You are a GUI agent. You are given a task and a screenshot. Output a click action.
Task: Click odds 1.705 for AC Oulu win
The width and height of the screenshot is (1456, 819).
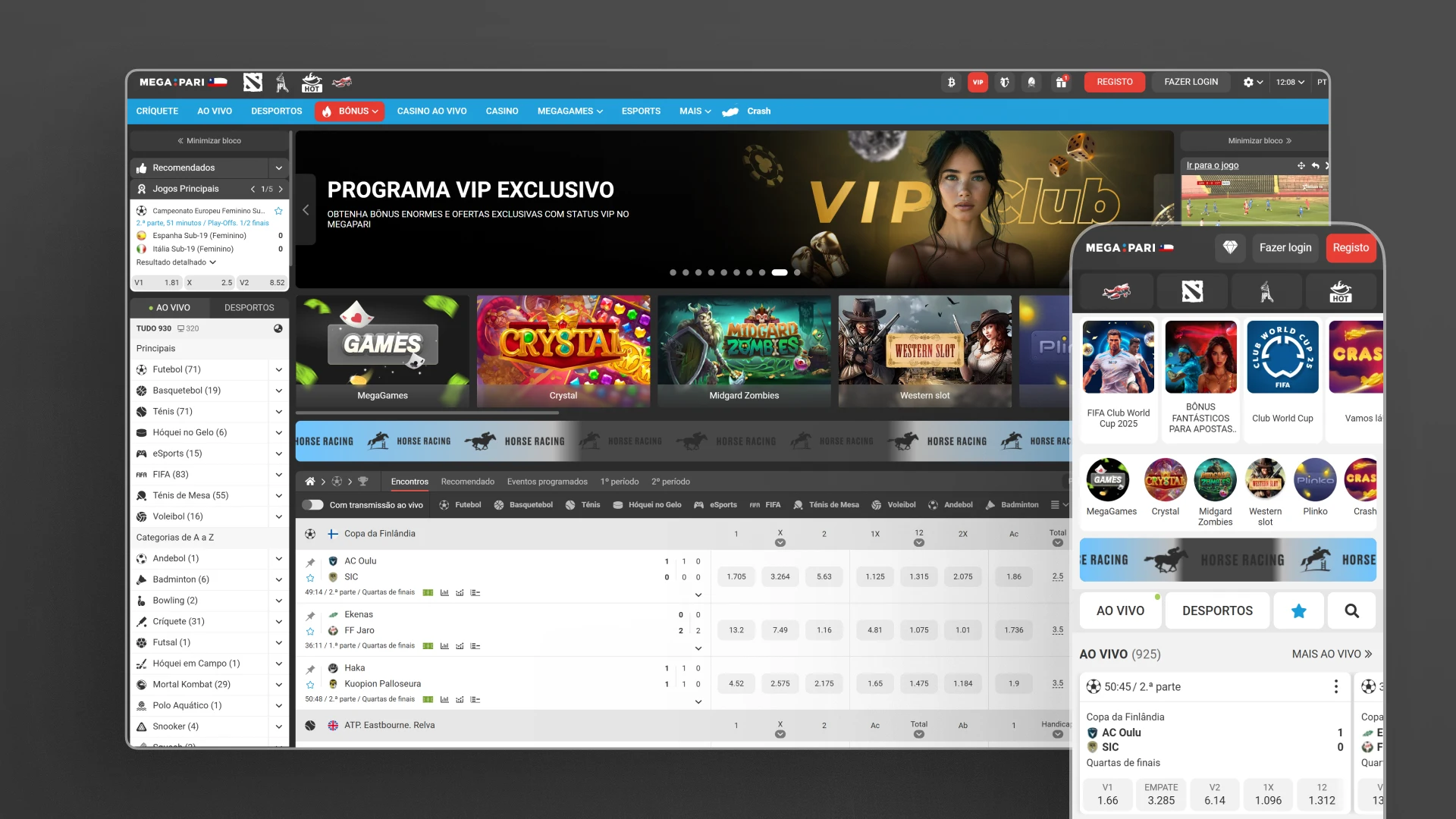click(x=736, y=577)
